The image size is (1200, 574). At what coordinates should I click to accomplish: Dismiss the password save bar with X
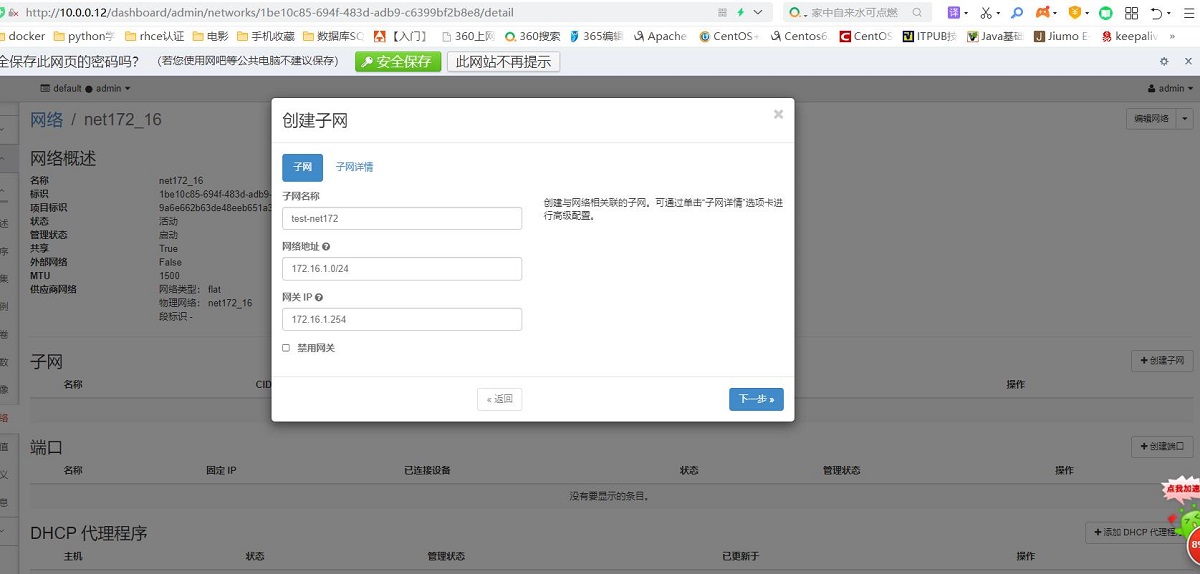pos(1187,61)
